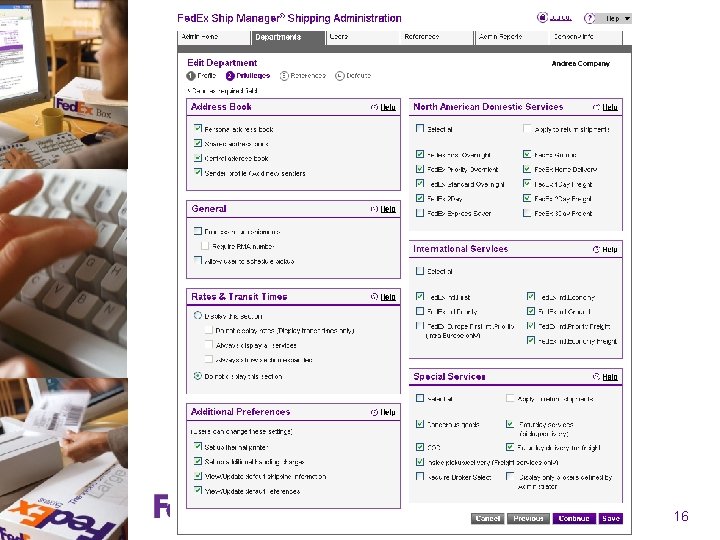The image size is (720, 540).
Task: Enable FedEx Express Saver
Action: pyautogui.click(x=420, y=213)
